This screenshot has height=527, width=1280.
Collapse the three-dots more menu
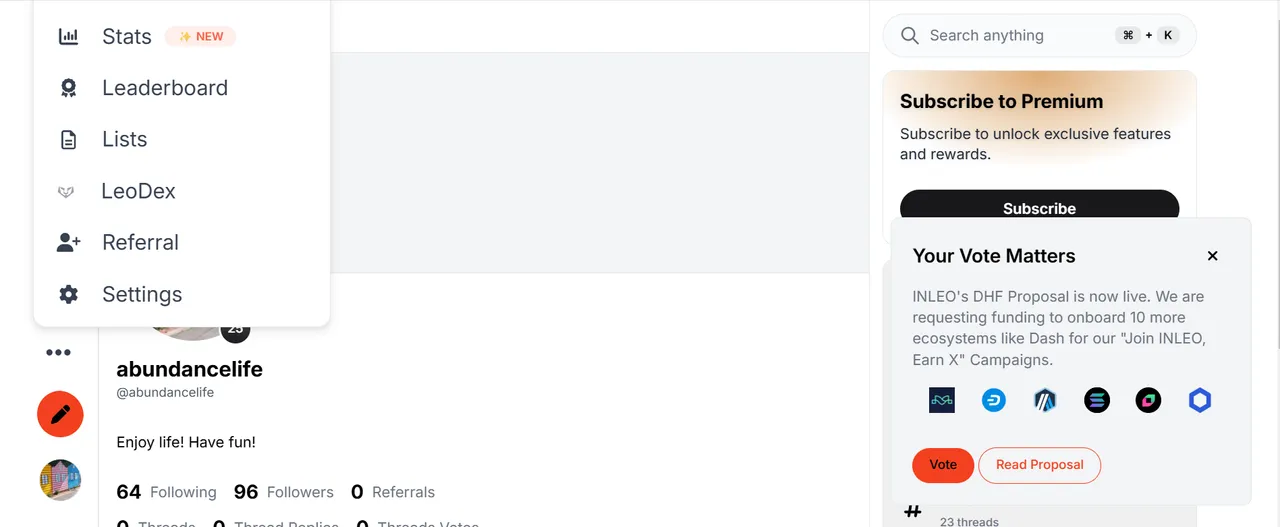(59, 352)
